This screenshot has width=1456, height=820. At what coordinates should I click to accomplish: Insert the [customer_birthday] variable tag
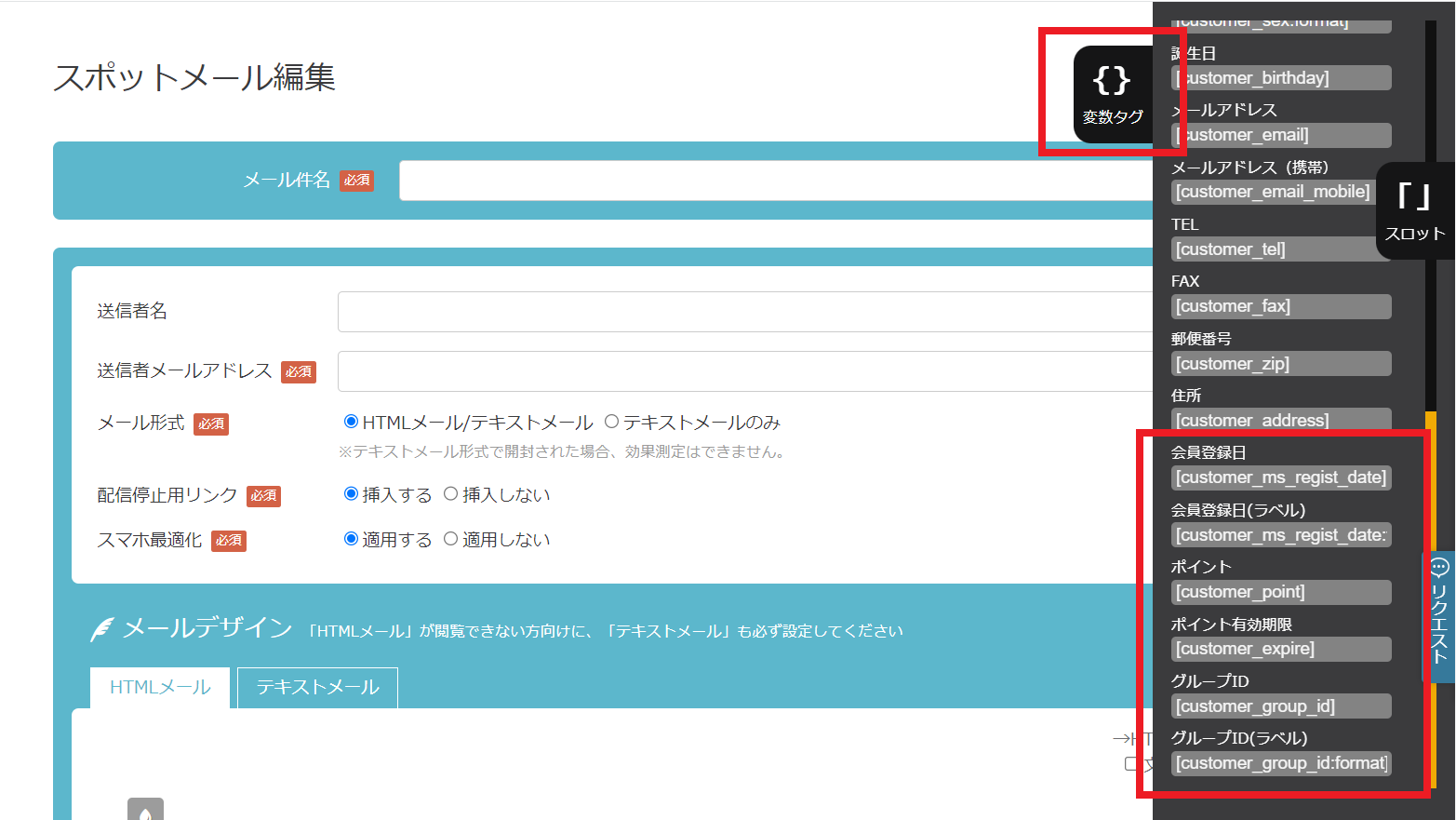click(x=1281, y=78)
